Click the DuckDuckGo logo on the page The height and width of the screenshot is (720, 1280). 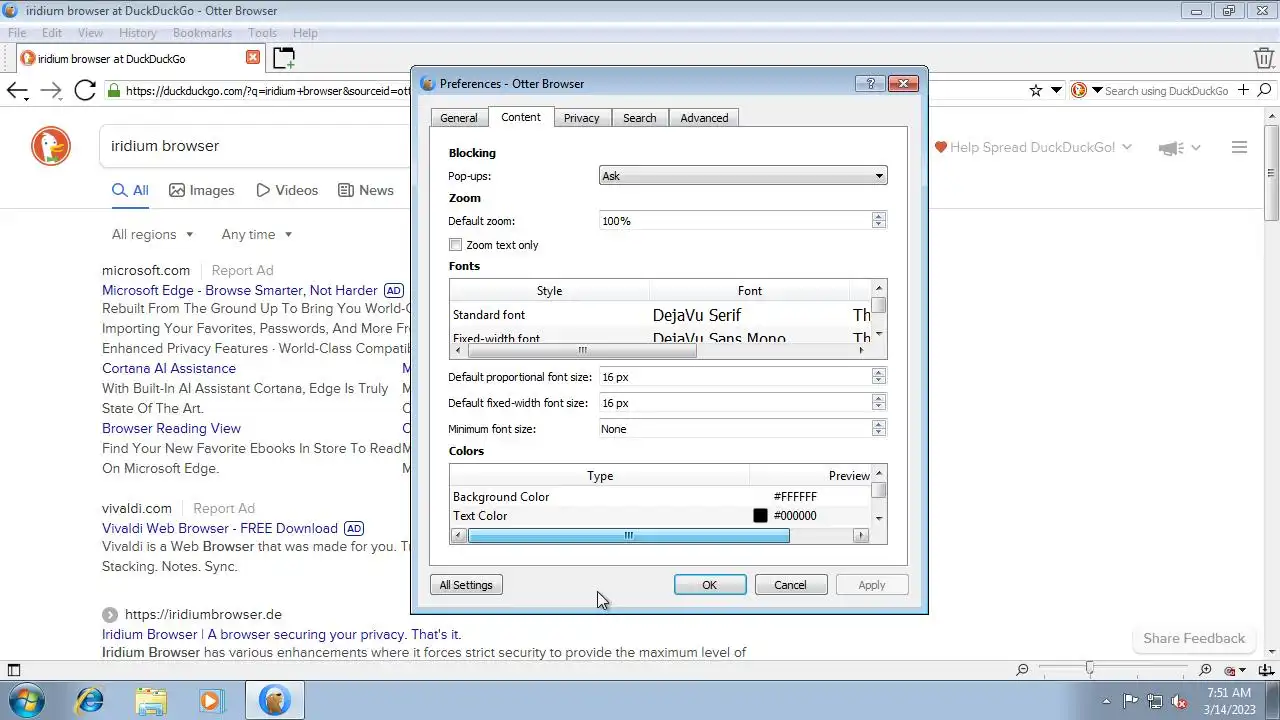(x=50, y=147)
